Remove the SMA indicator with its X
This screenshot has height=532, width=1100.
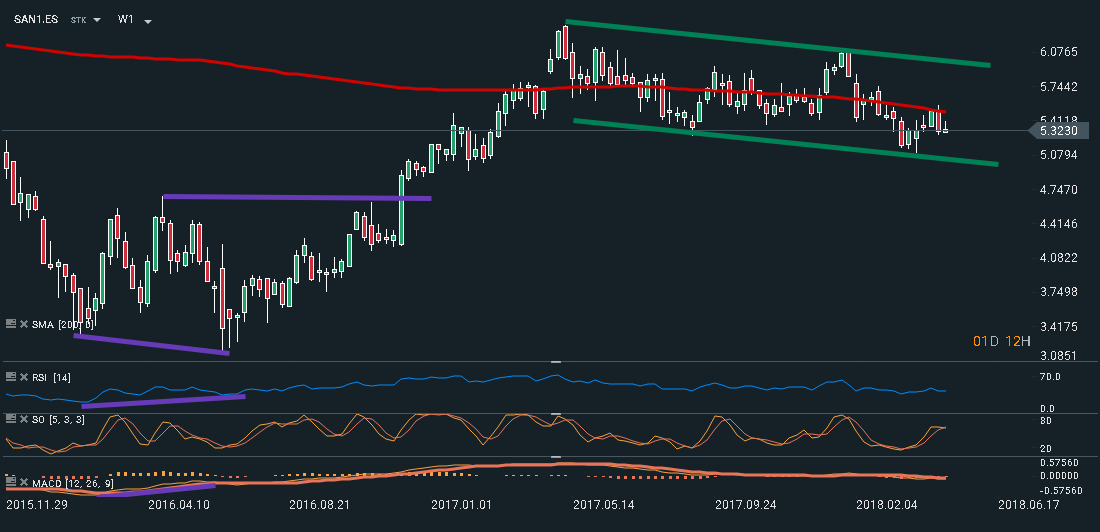click(23, 324)
